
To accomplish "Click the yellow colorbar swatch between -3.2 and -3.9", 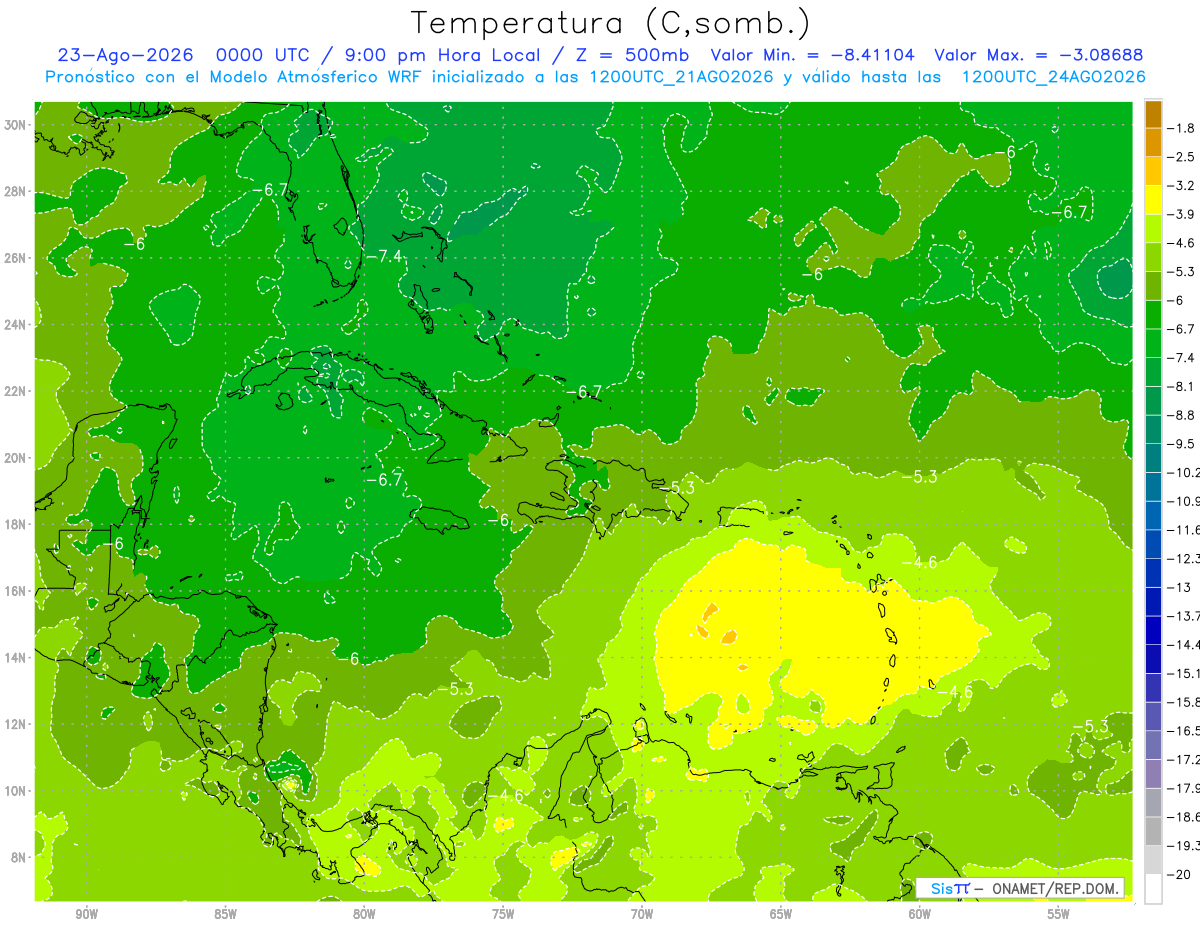I will click(x=1153, y=200).
